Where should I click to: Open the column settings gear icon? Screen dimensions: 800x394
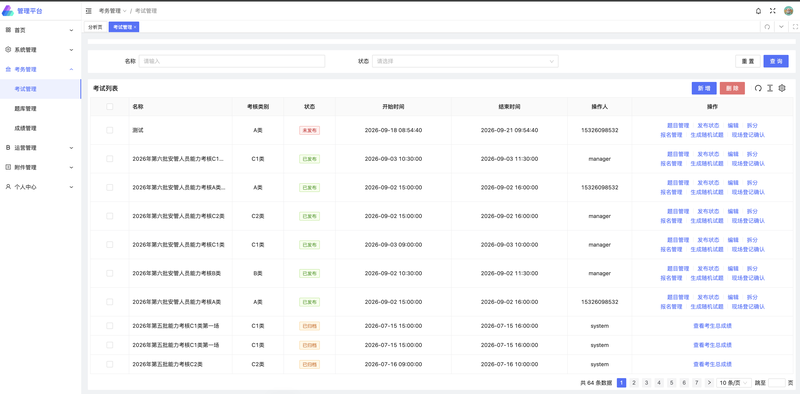782,88
